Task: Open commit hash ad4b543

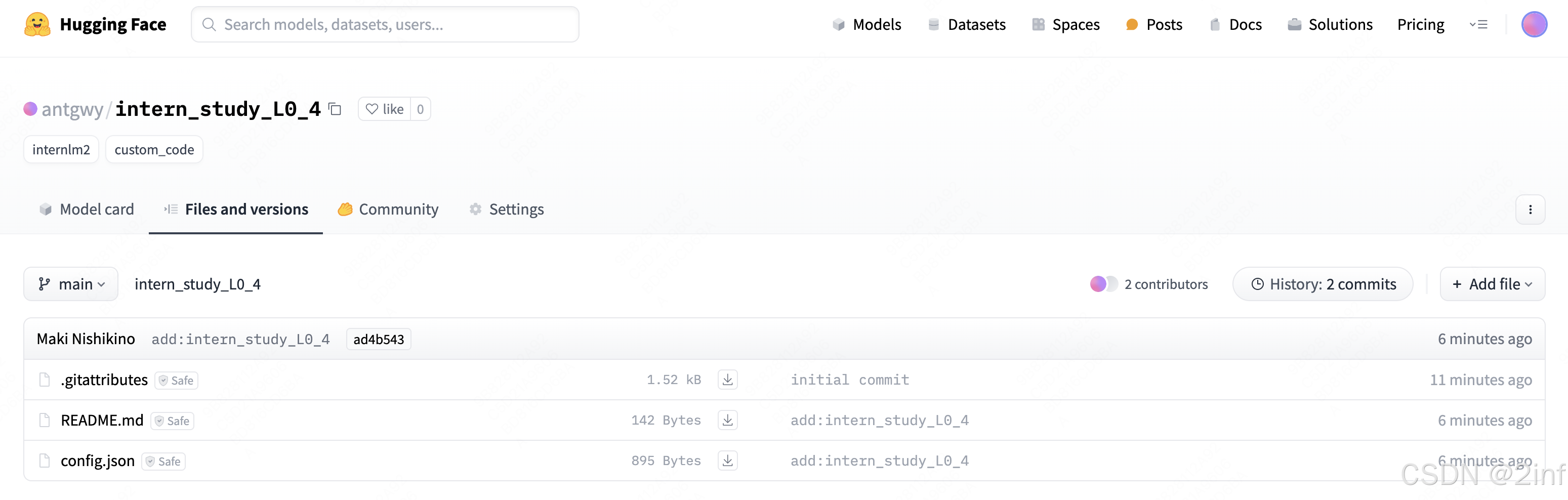Action: click(x=379, y=339)
